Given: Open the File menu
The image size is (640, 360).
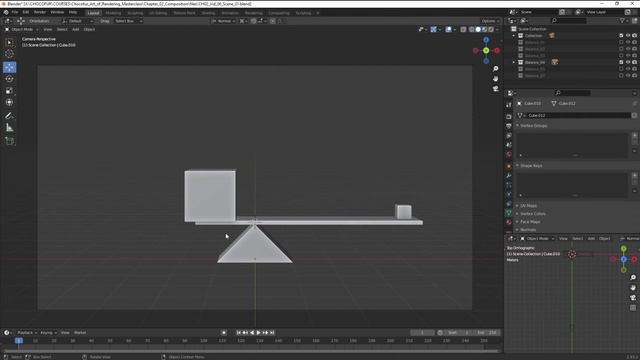Looking at the screenshot, I should point(15,12).
